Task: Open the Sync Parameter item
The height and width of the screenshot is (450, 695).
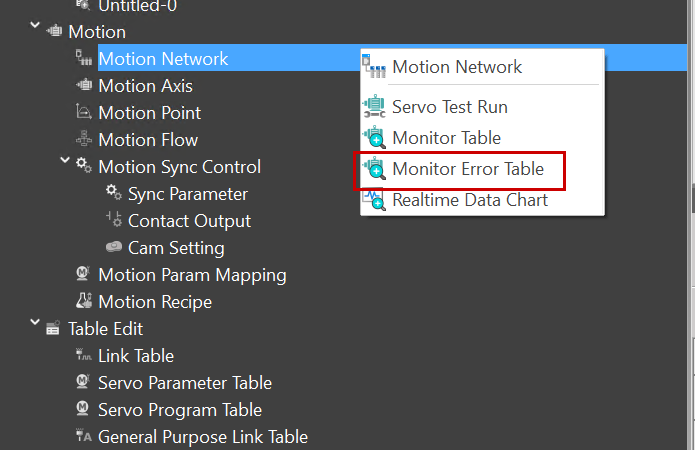Action: tap(187, 194)
